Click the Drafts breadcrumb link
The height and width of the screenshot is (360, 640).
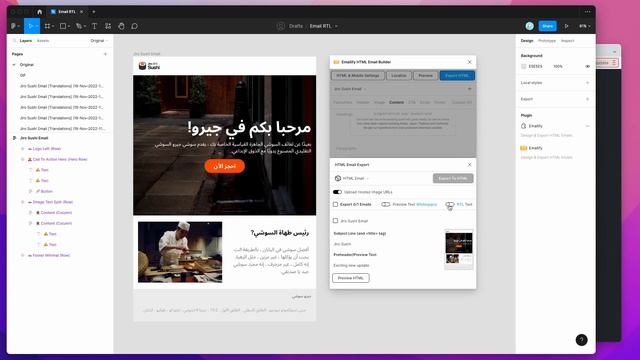pyautogui.click(x=296, y=26)
